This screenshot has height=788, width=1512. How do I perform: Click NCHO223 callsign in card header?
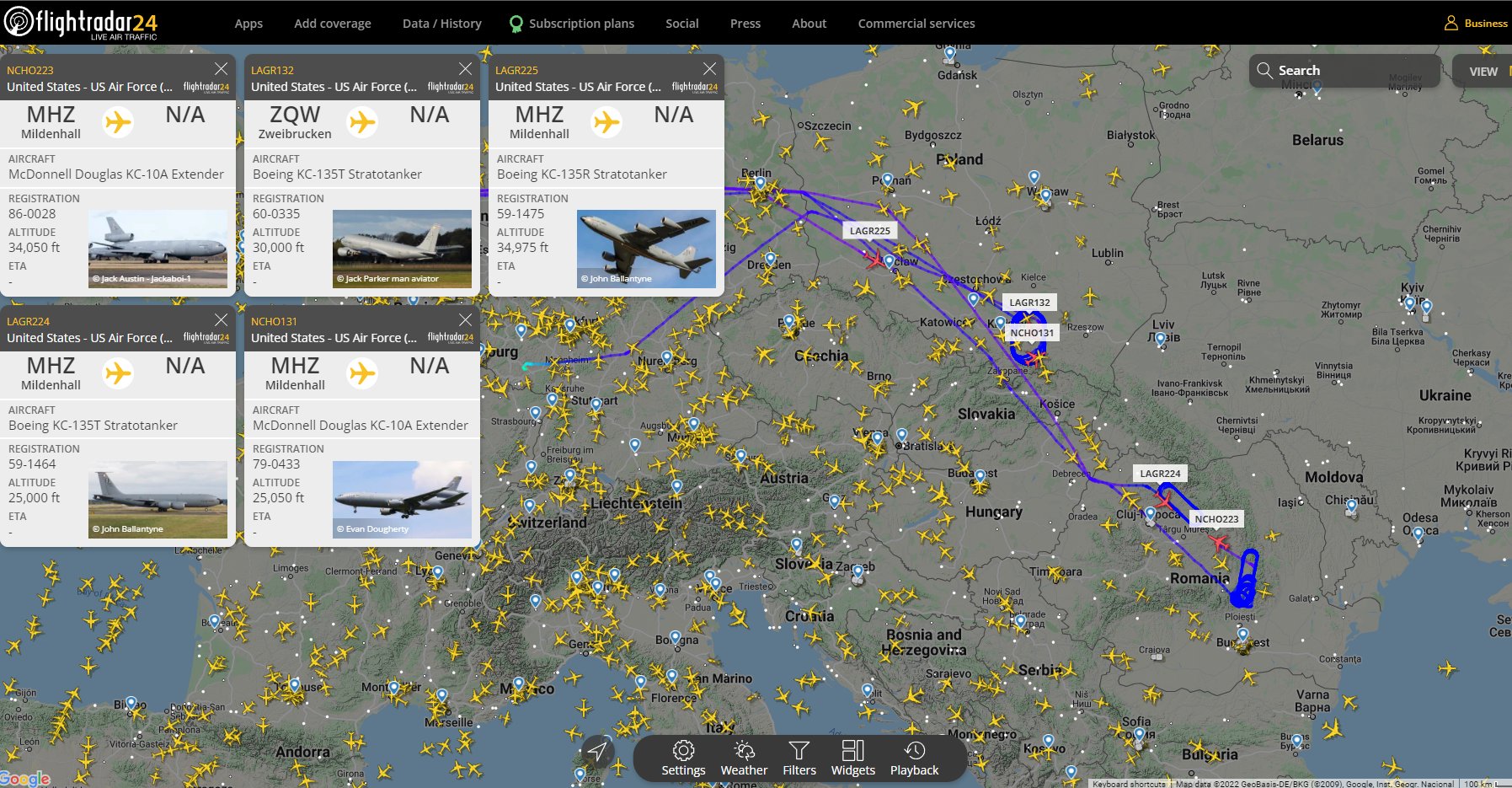pos(30,70)
